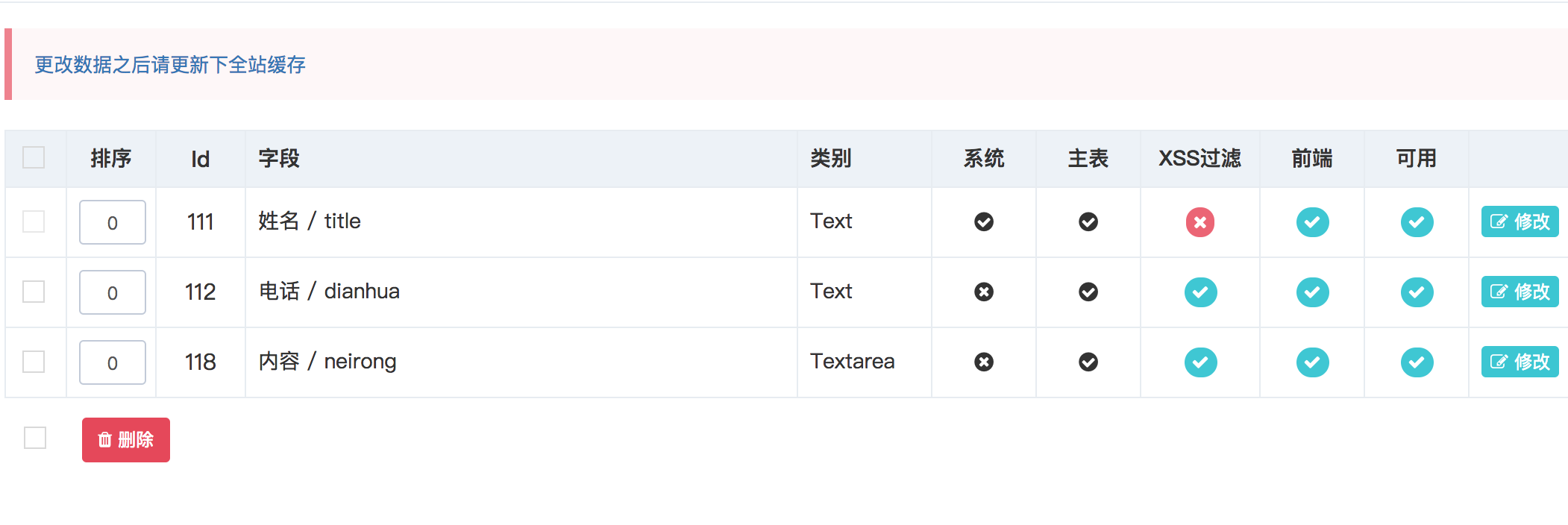Click system cross icon in dianhua row
The height and width of the screenshot is (525, 1568).
pos(984,292)
